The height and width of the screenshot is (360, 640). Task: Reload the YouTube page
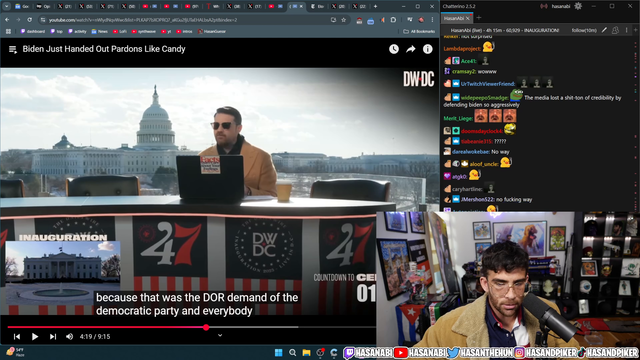(x=29, y=20)
